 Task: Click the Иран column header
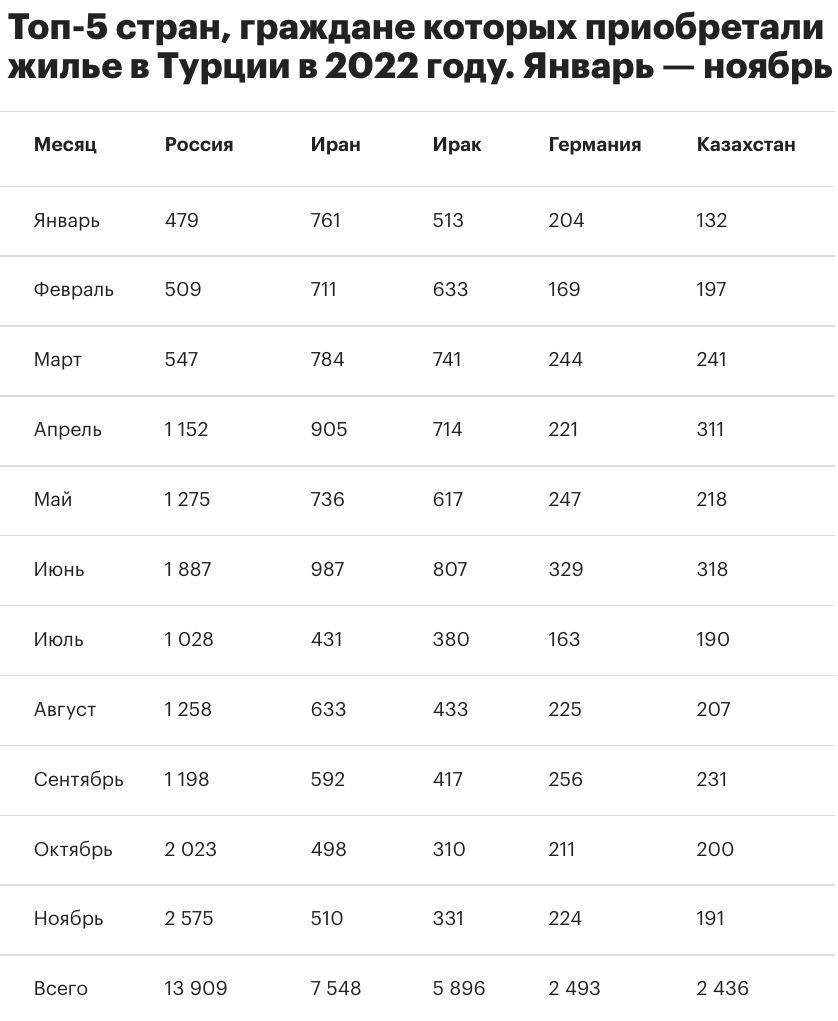point(335,145)
